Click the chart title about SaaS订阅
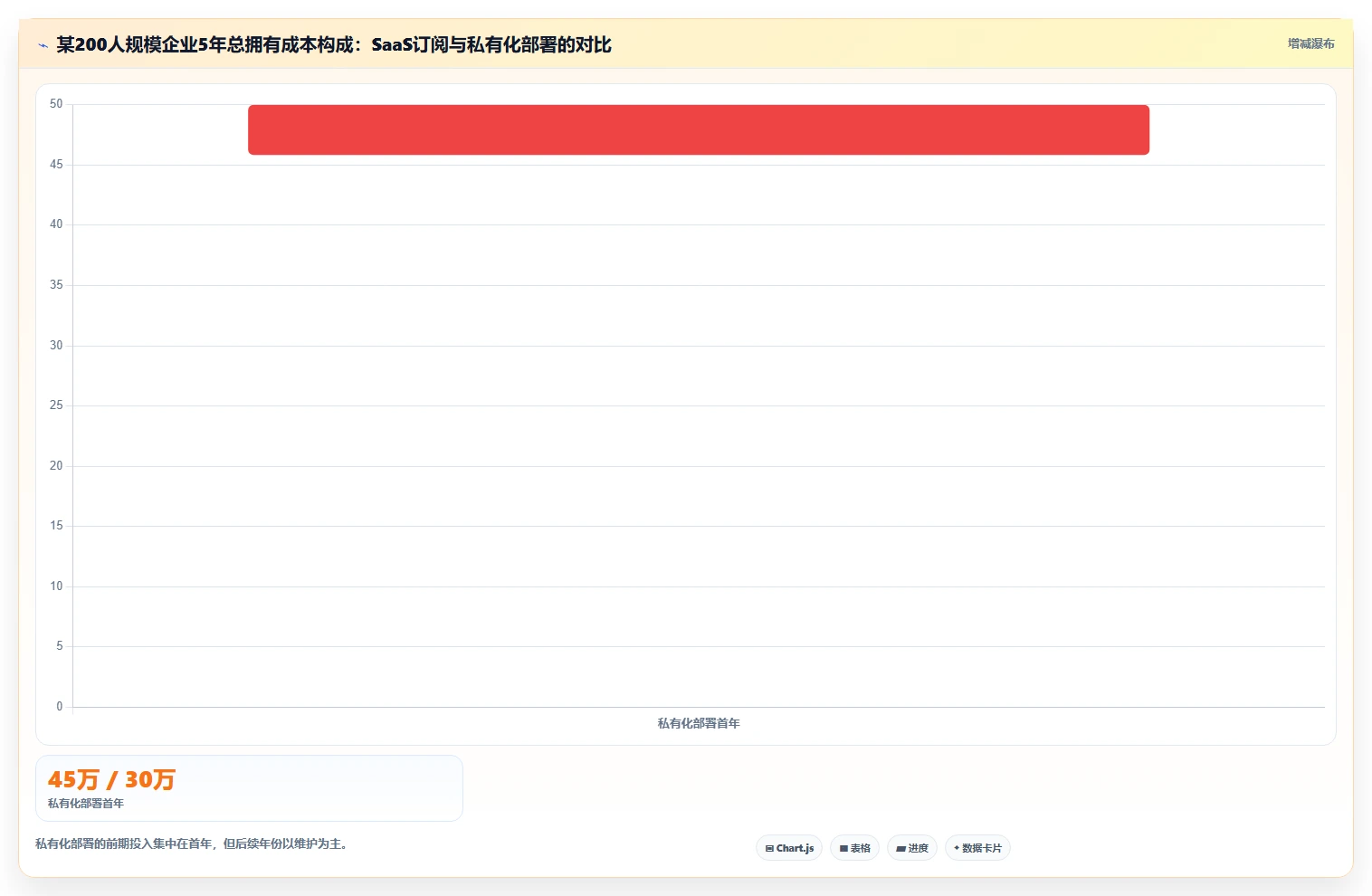1372x896 pixels. (x=334, y=44)
